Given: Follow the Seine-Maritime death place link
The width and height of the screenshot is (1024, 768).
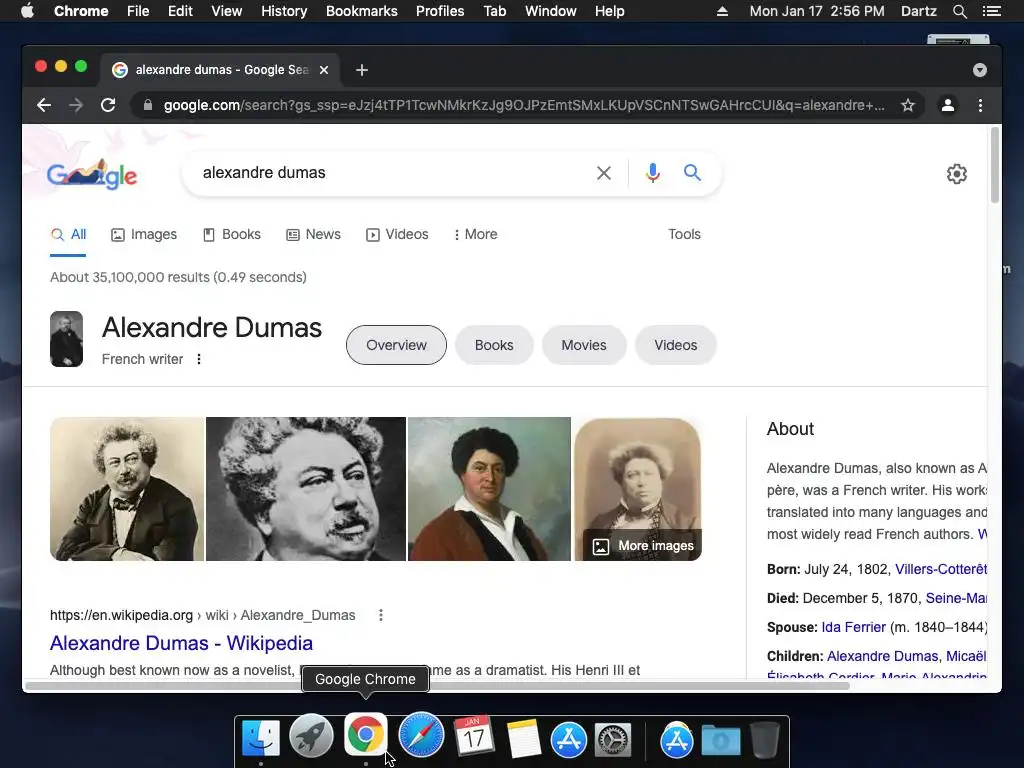Looking at the screenshot, I should click(x=956, y=598).
